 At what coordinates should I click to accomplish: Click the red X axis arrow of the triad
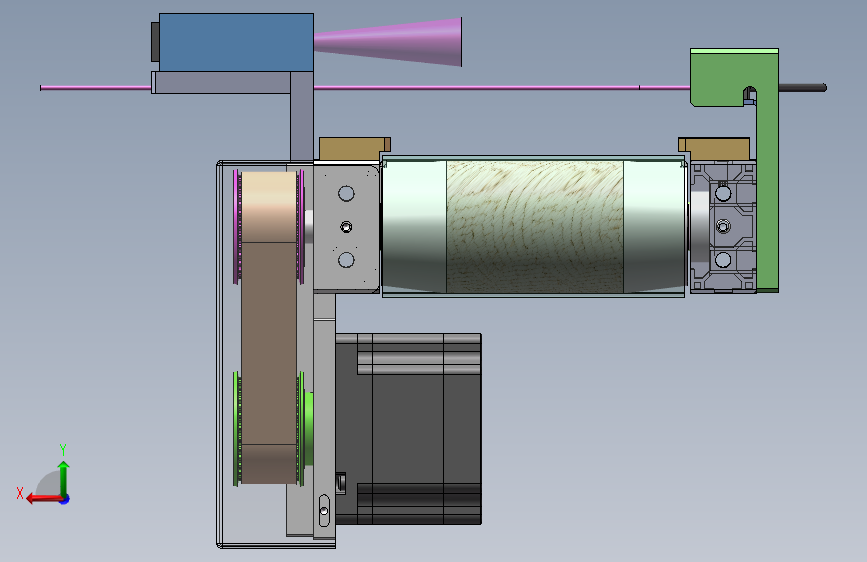pyautogui.click(x=43, y=499)
